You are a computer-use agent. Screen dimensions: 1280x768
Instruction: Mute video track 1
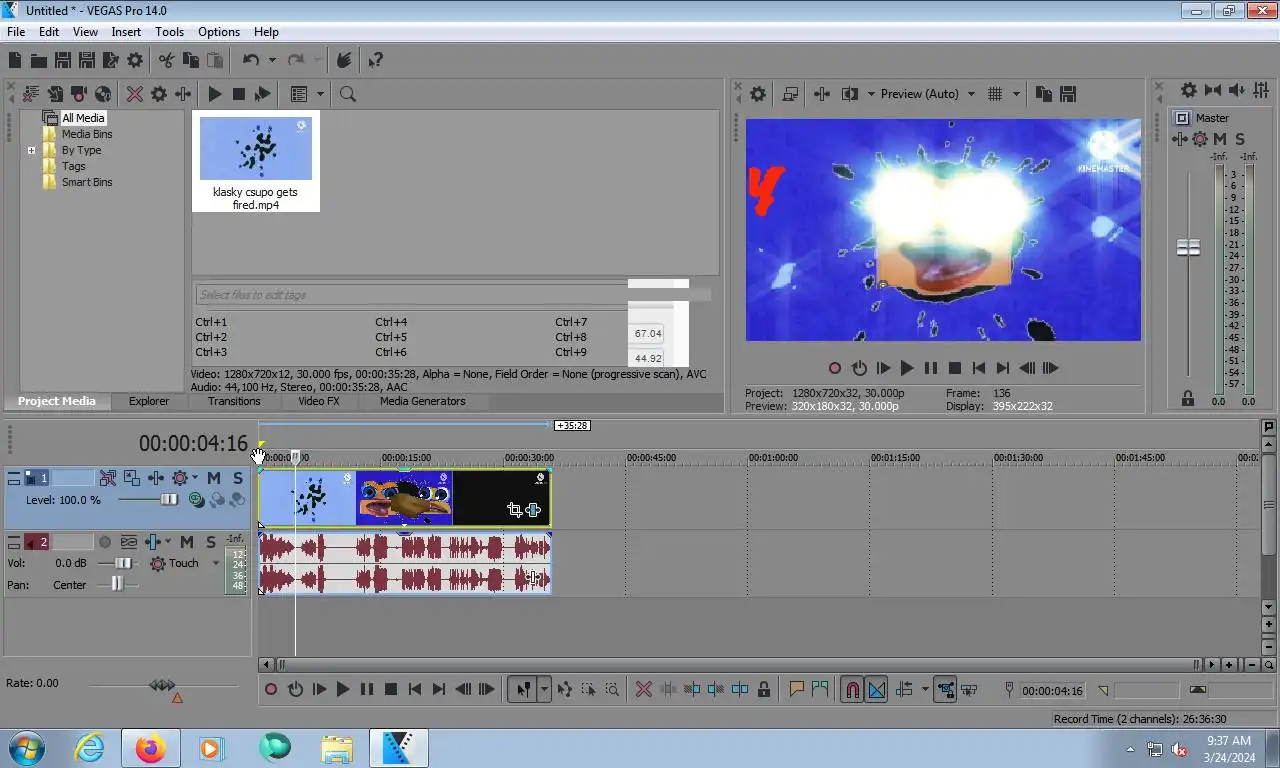click(213, 479)
